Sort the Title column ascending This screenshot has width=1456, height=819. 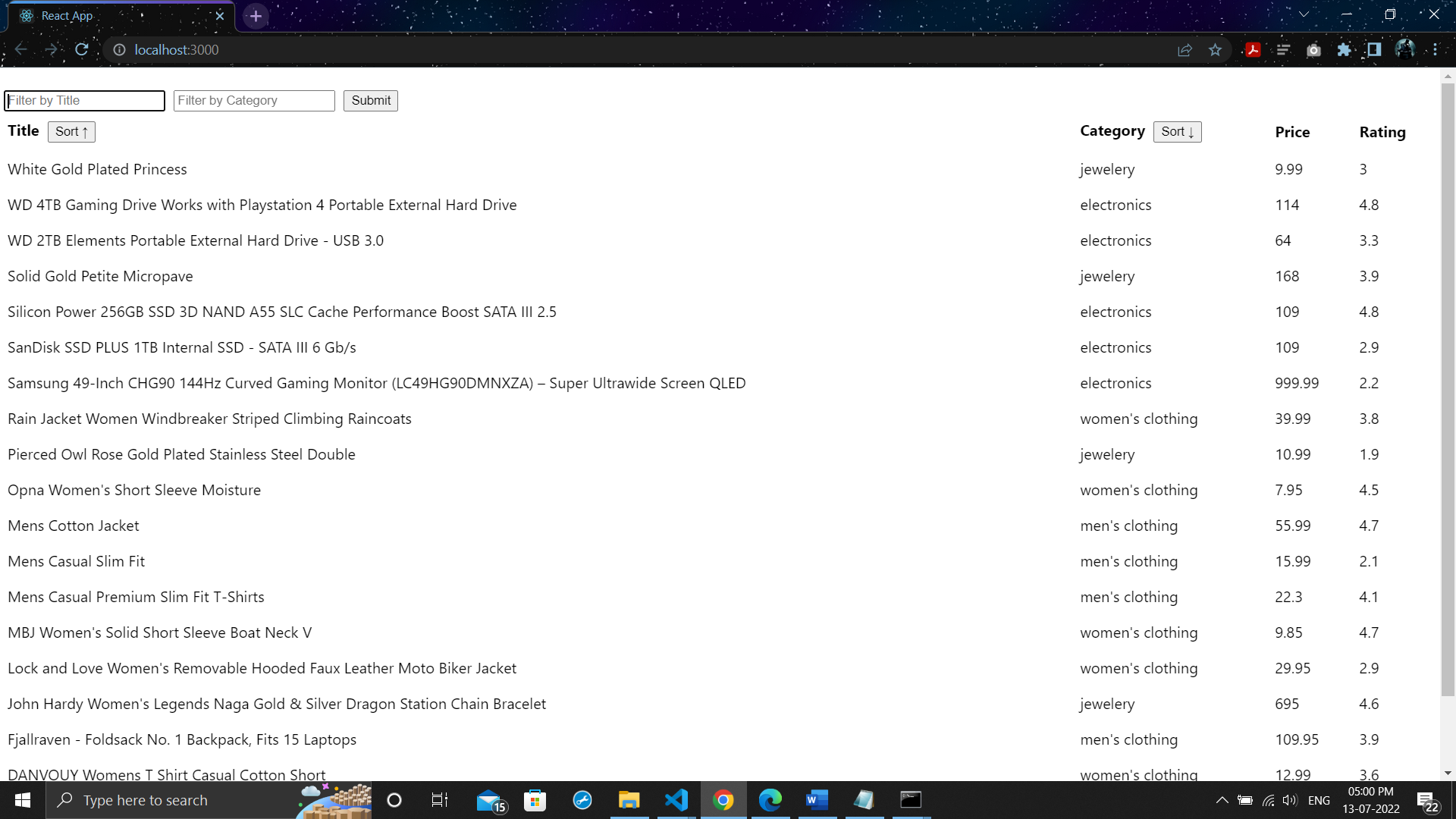pos(71,131)
